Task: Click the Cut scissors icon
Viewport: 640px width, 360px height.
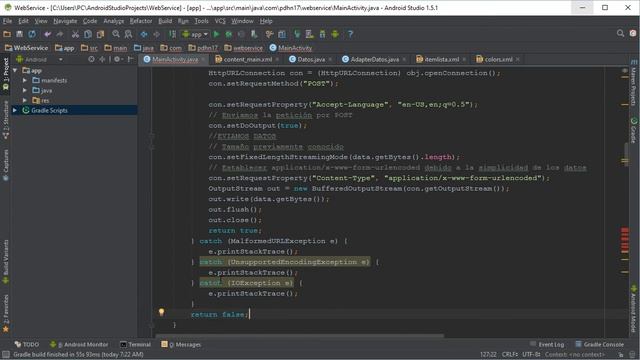Action: (75, 34)
